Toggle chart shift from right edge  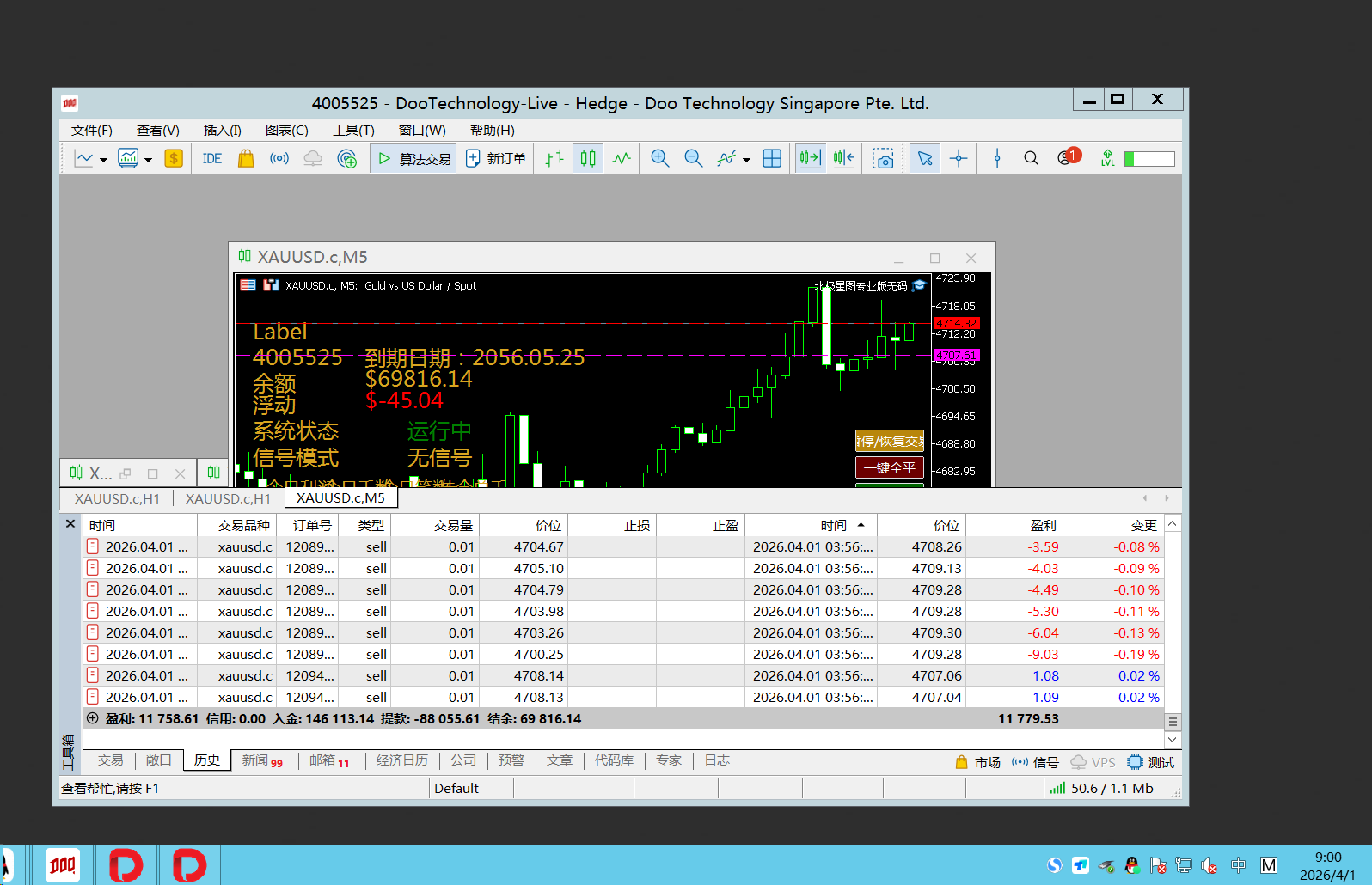coord(843,158)
